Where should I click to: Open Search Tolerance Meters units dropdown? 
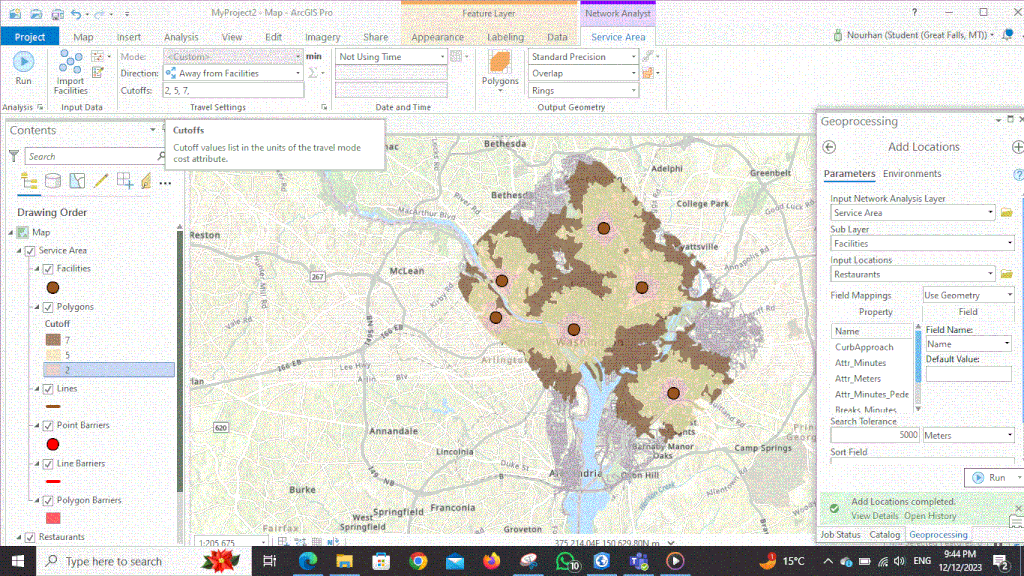click(968, 435)
